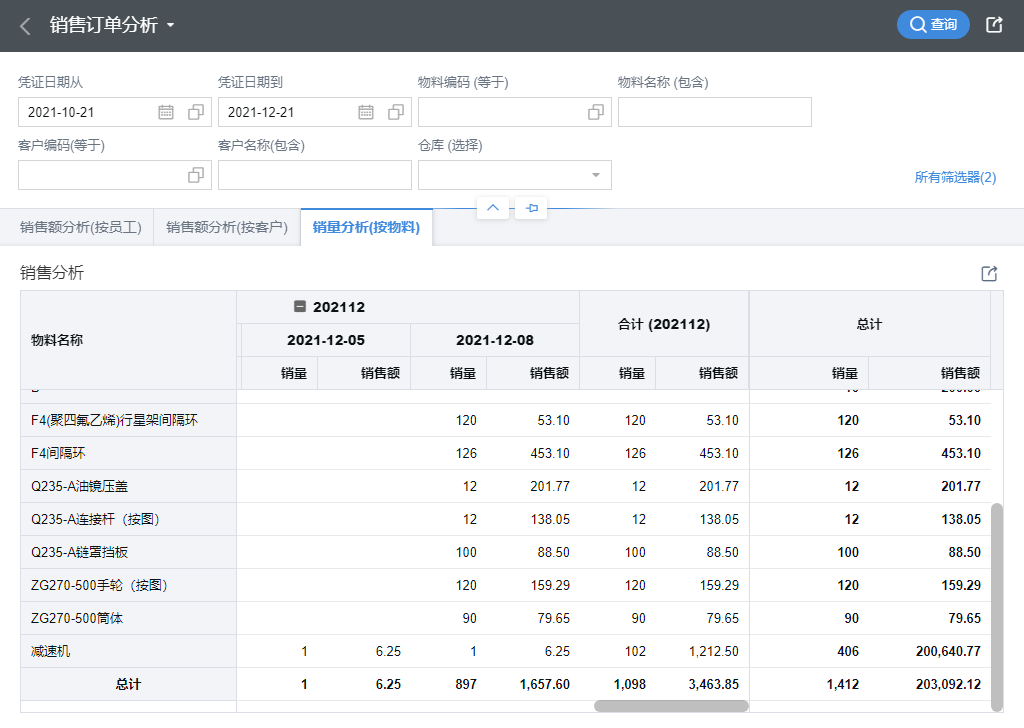Viewport: 1024px width, 728px height.
Task: Click the 物料名称 (包含) input field
Action: pos(714,112)
